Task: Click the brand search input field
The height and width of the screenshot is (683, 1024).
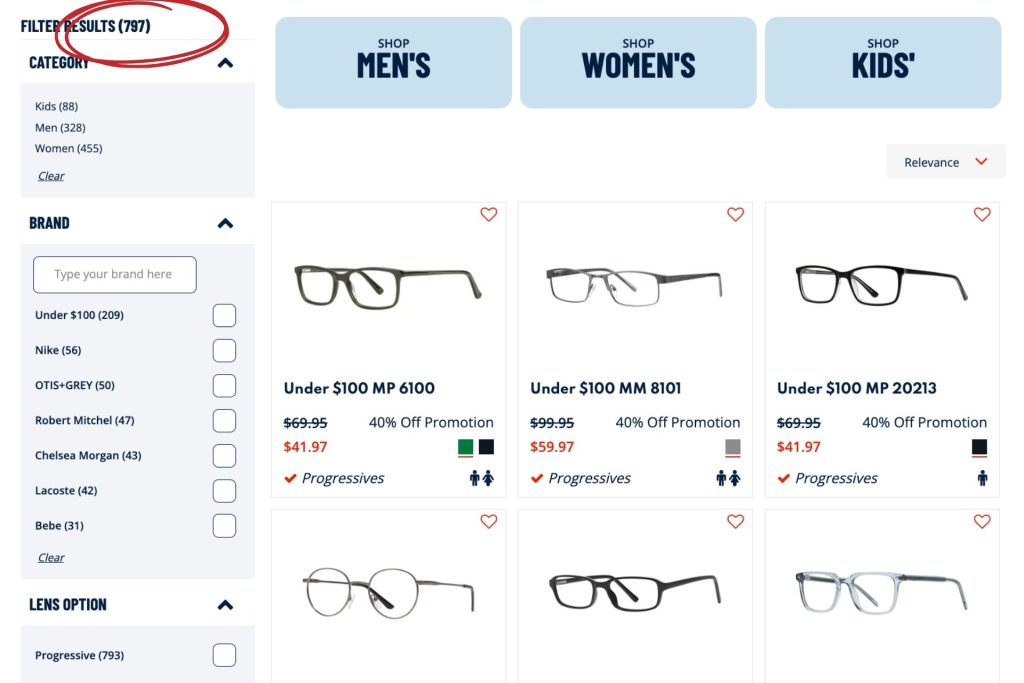Action: click(x=113, y=274)
